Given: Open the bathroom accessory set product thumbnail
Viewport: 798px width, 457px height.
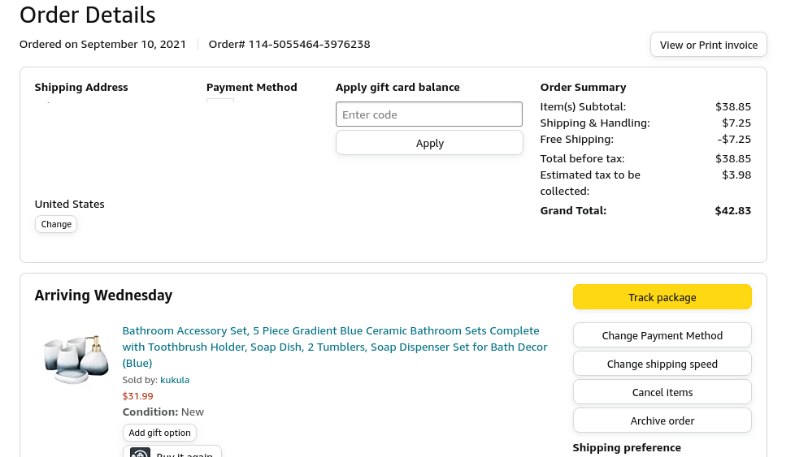Looking at the screenshot, I should pos(77,358).
